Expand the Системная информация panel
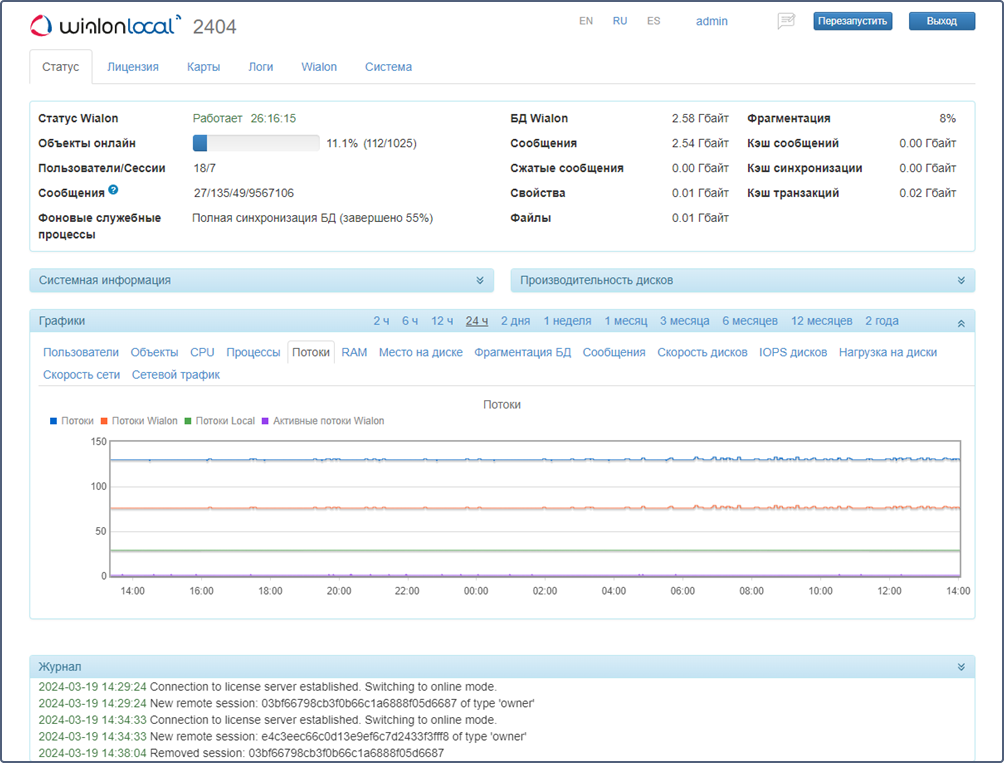The height and width of the screenshot is (763, 1004). (480, 281)
